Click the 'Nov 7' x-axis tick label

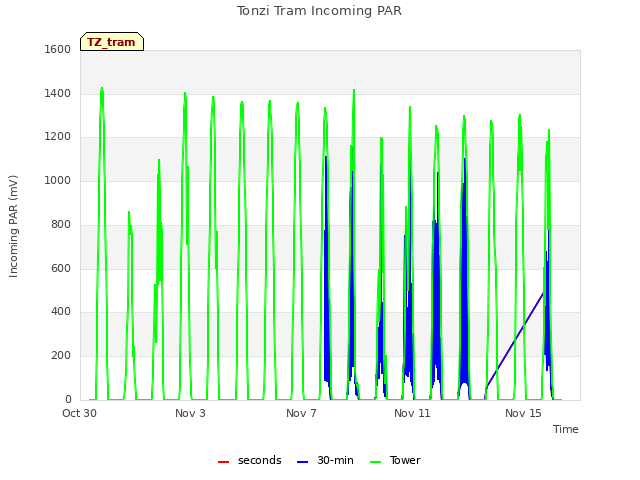pos(301,413)
